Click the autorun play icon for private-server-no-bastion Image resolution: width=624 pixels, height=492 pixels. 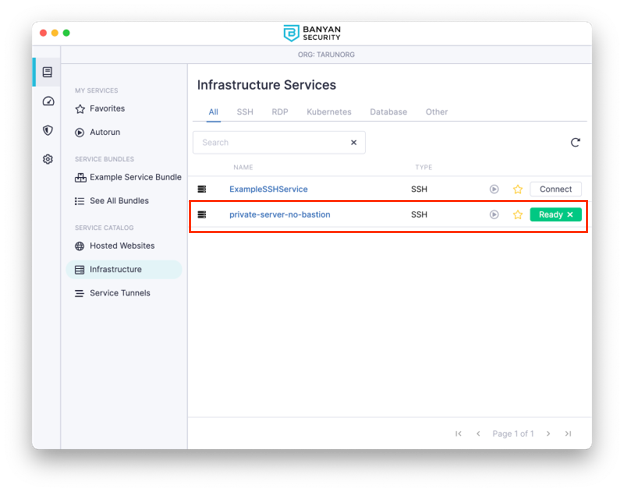click(494, 215)
